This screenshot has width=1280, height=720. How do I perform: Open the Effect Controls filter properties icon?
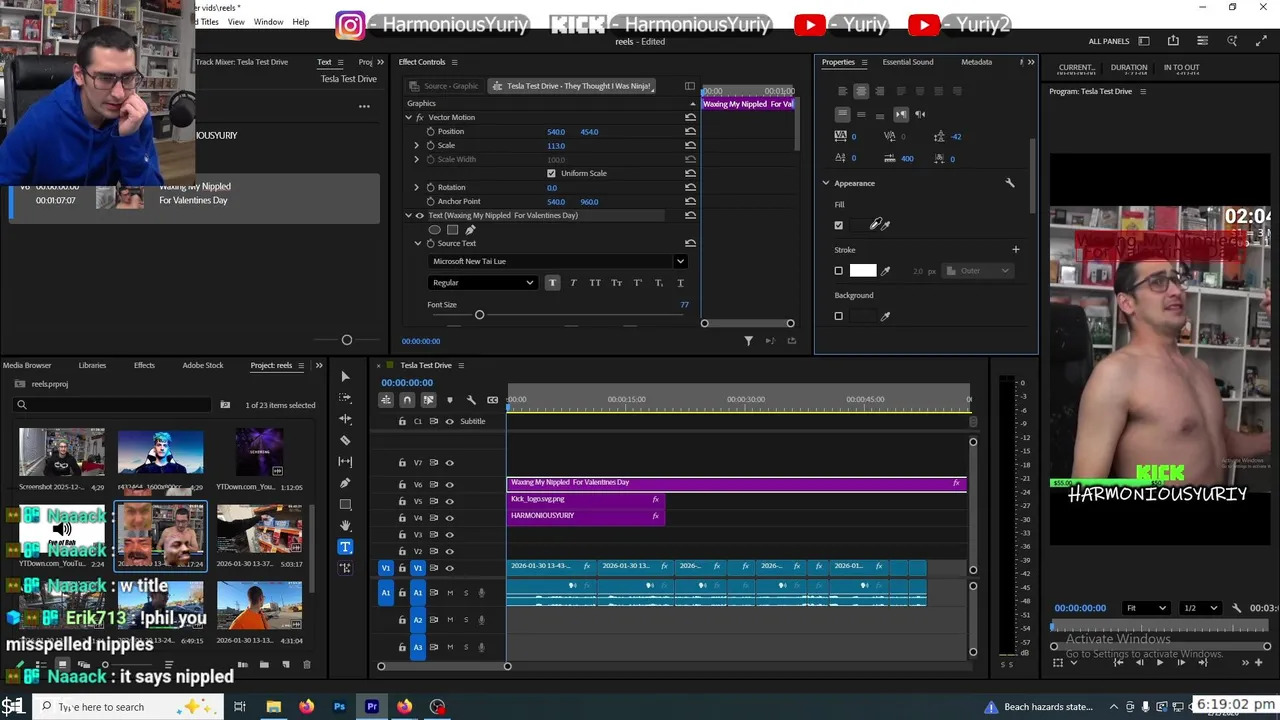pyautogui.click(x=748, y=341)
